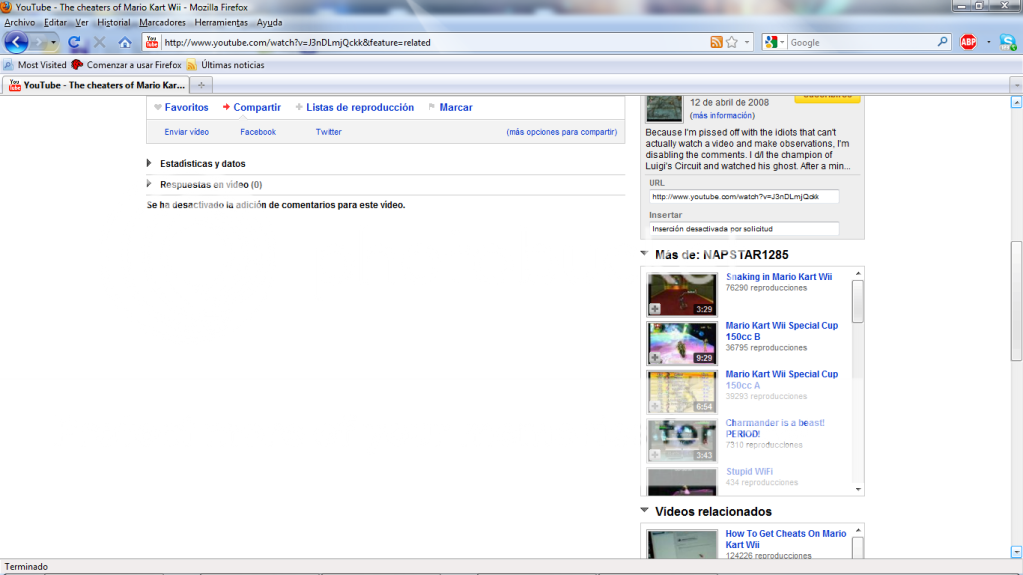
Task: Add Snaking in Mario Kart Wii to queue
Action: pos(655,309)
